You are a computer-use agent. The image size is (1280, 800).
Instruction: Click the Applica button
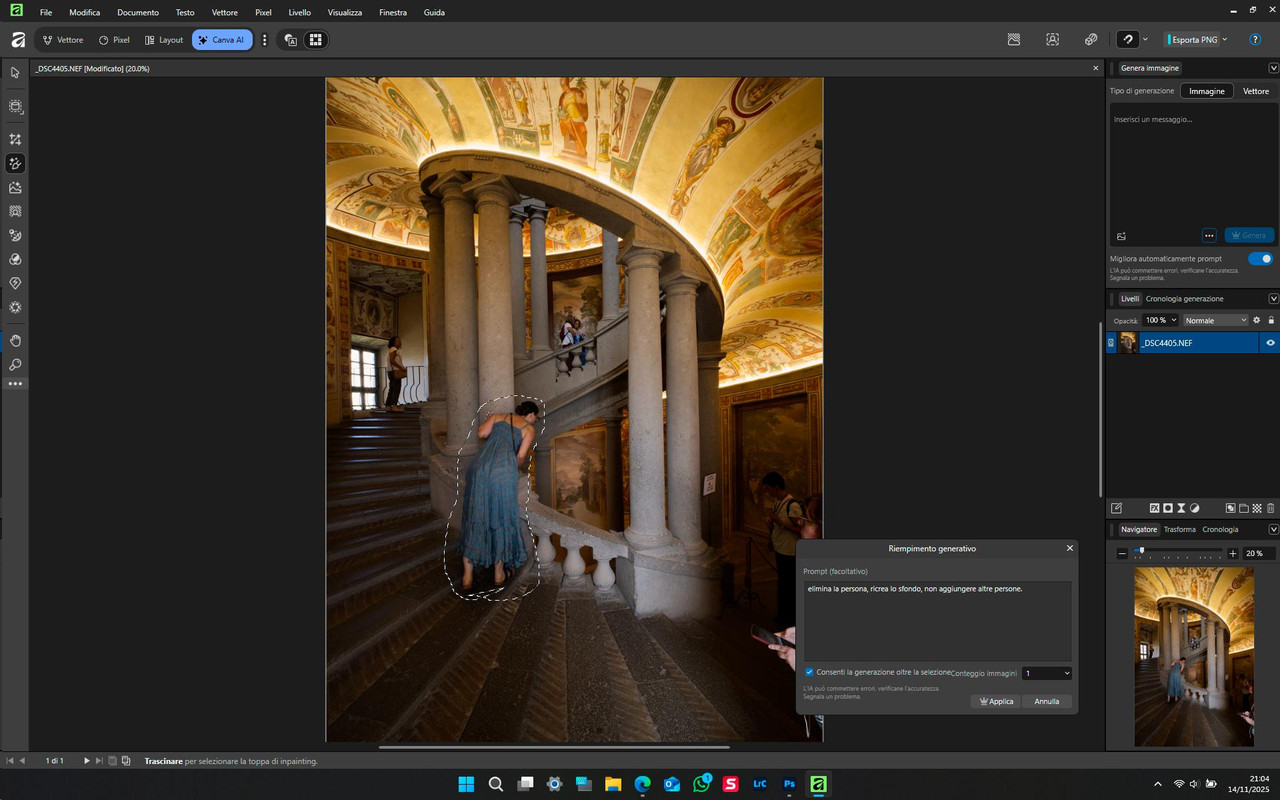(995, 701)
